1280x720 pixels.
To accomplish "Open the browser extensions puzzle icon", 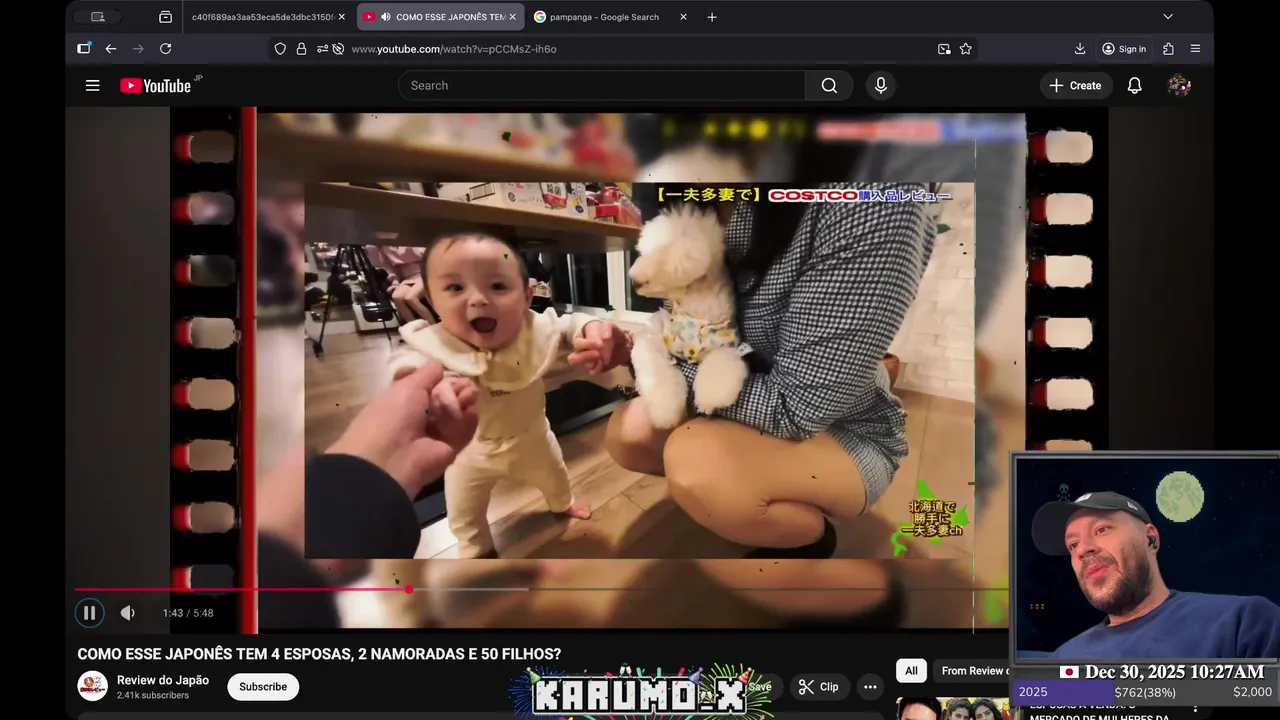I will [x=1168, y=49].
